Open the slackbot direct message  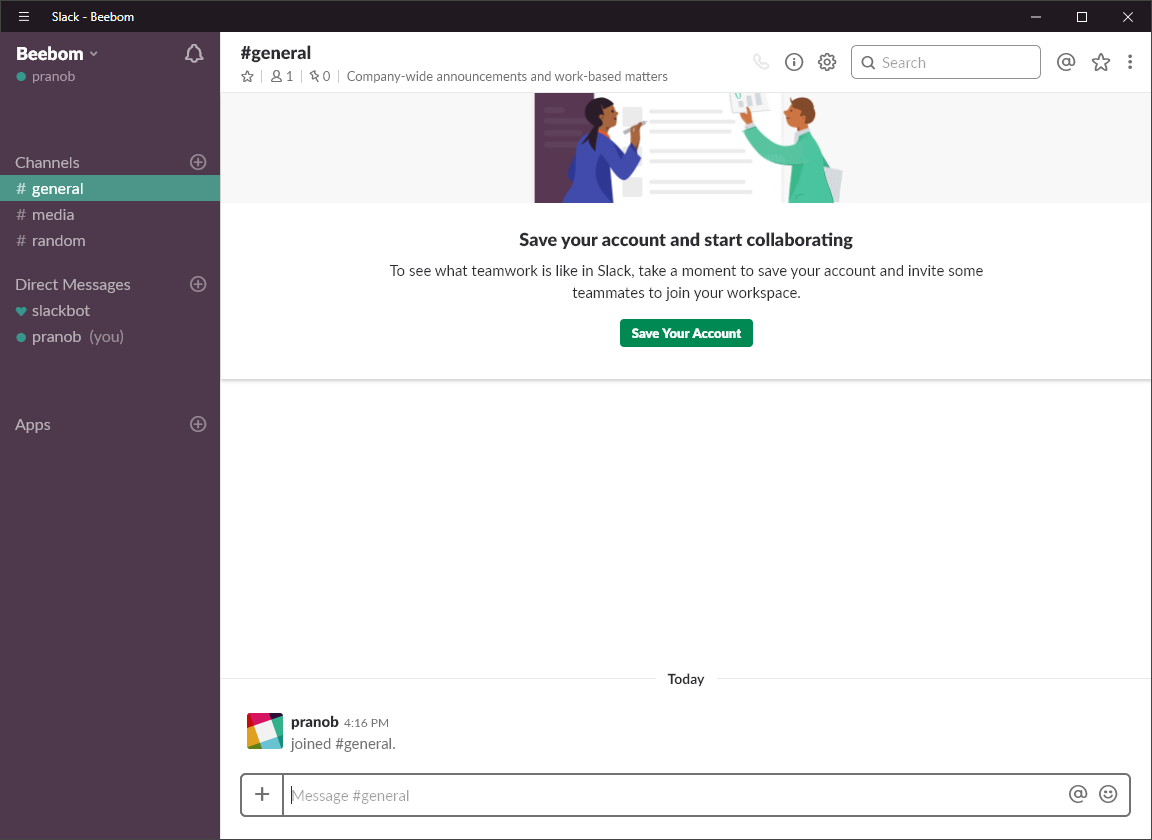pos(110,310)
